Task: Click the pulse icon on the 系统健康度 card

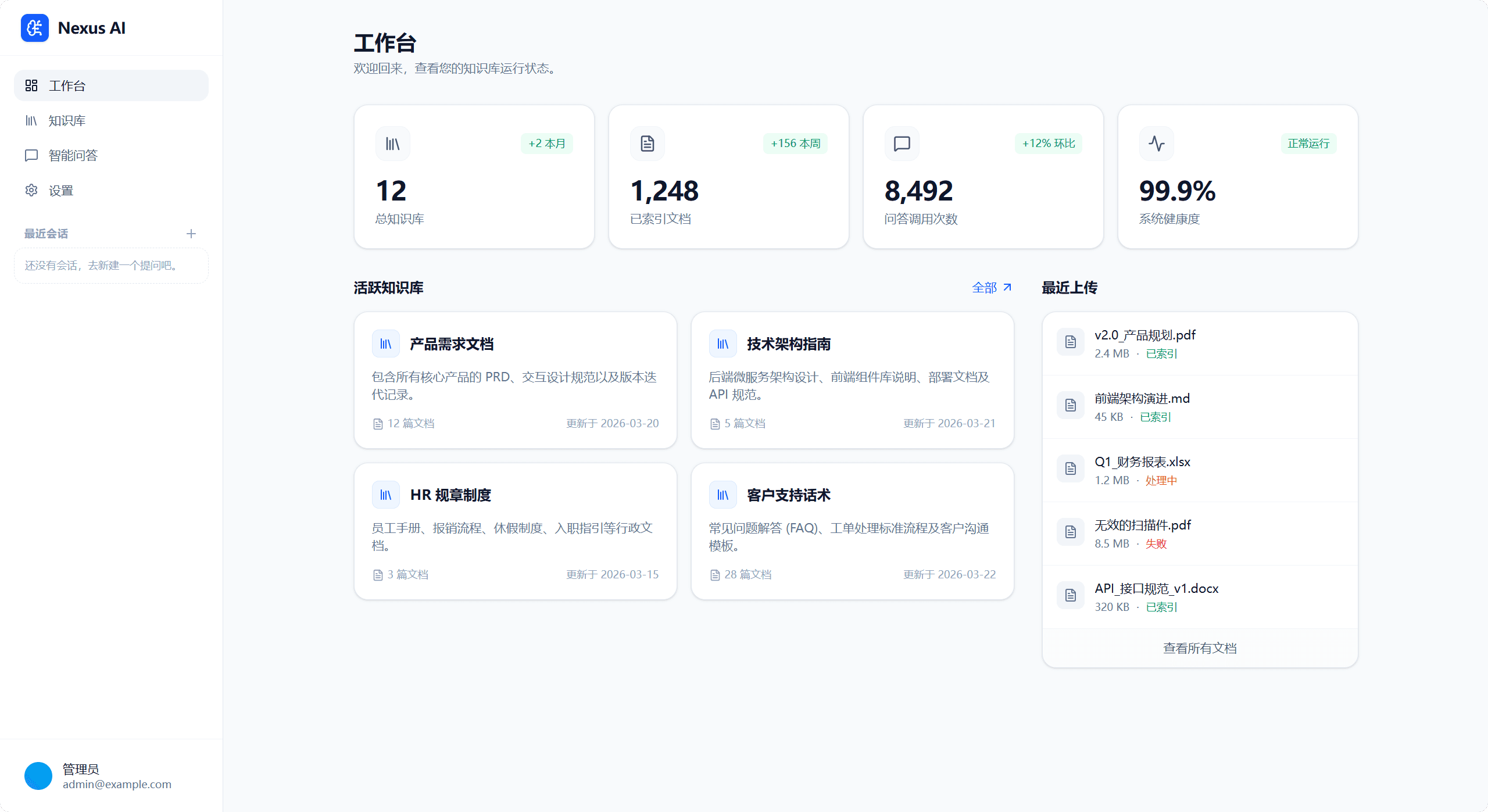Action: (1156, 144)
